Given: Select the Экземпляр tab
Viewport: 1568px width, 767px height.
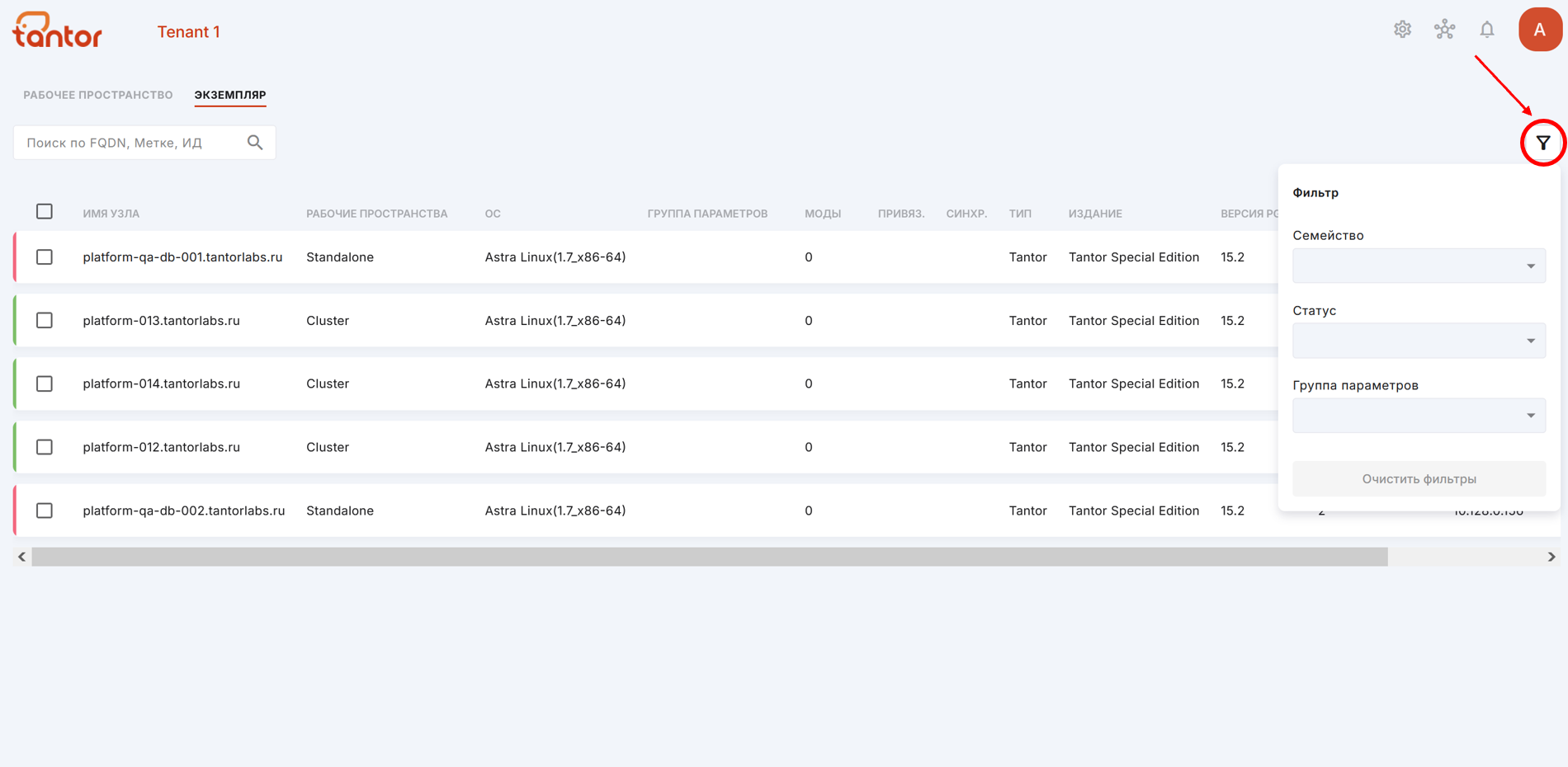Looking at the screenshot, I should pos(230,95).
